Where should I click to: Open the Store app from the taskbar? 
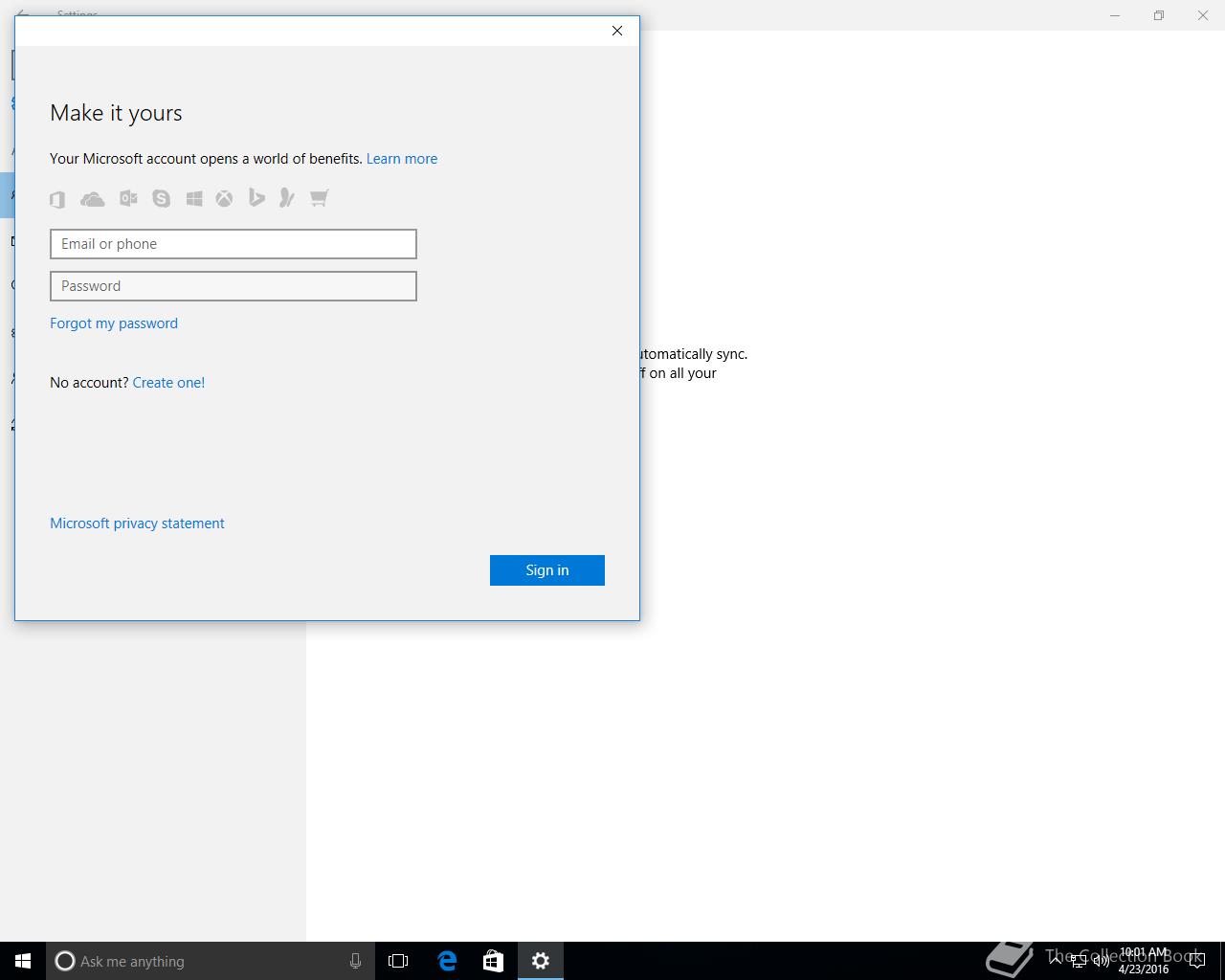[x=493, y=961]
